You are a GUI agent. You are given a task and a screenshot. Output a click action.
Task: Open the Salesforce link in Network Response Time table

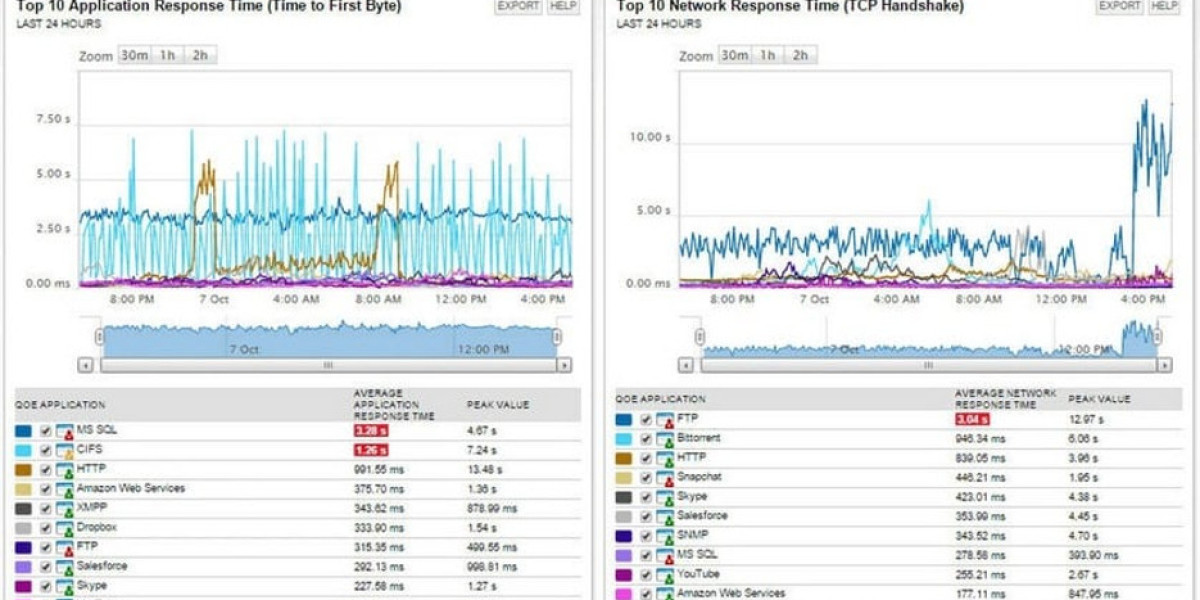click(x=702, y=516)
